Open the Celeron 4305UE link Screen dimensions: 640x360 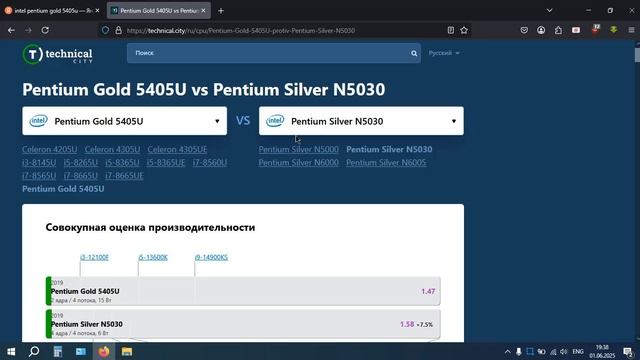pyautogui.click(x=177, y=149)
